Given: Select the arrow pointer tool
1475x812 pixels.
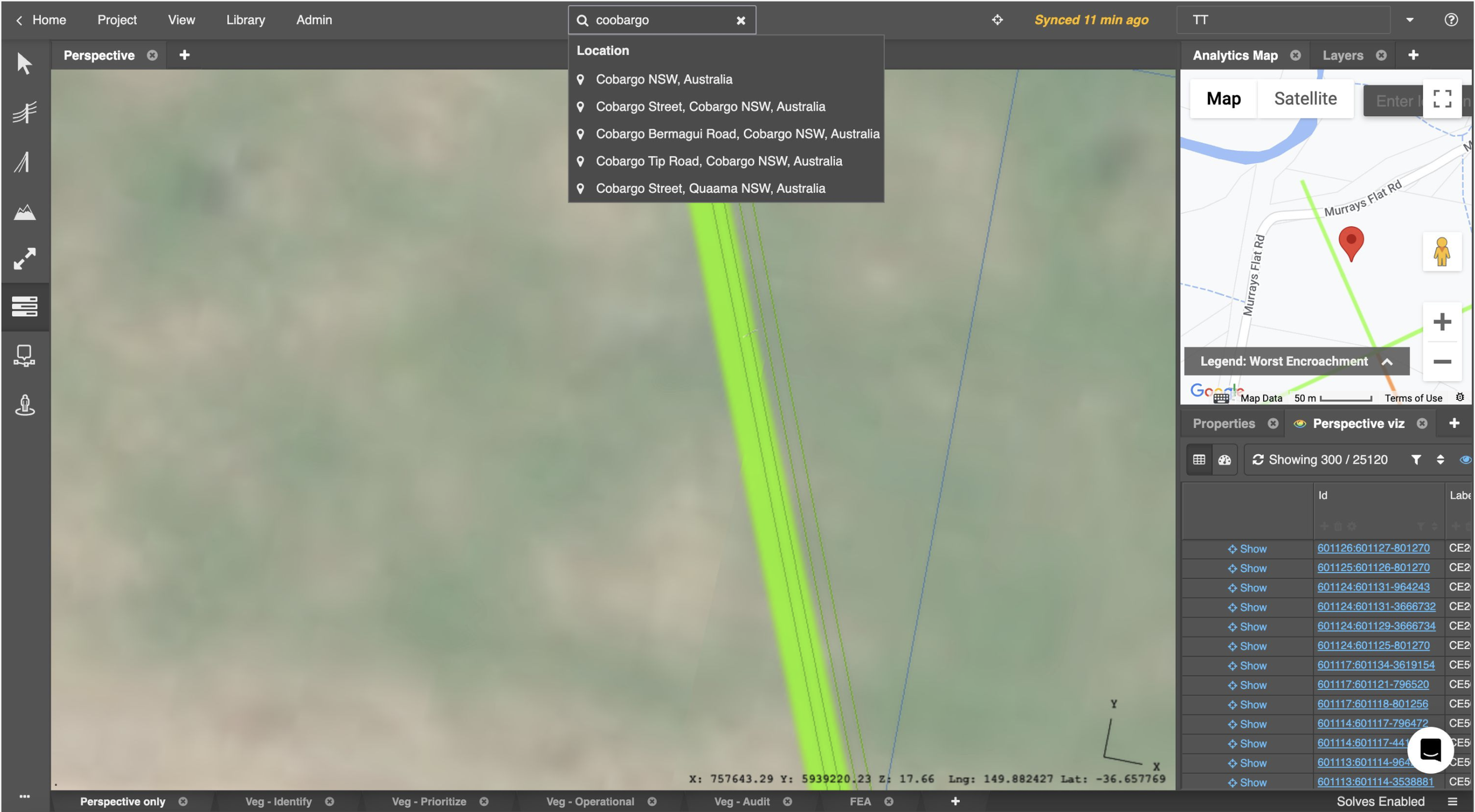Looking at the screenshot, I should pyautogui.click(x=24, y=63).
